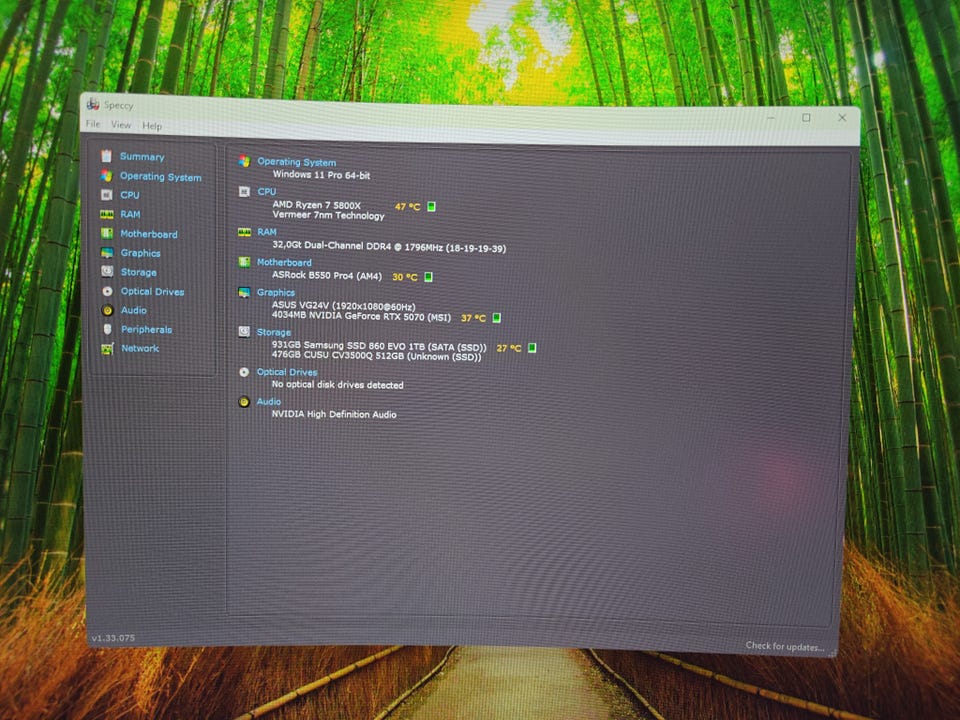Click the Peripherals mouse icon in sidebar
The width and height of the screenshot is (960, 720).
coord(108,329)
